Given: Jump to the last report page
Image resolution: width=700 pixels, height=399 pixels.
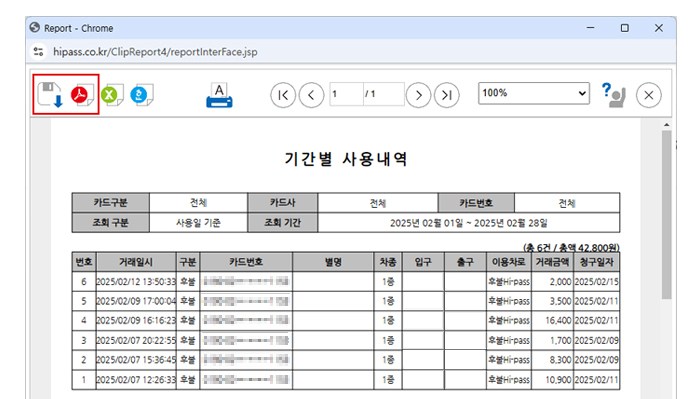Looking at the screenshot, I should coord(447,95).
